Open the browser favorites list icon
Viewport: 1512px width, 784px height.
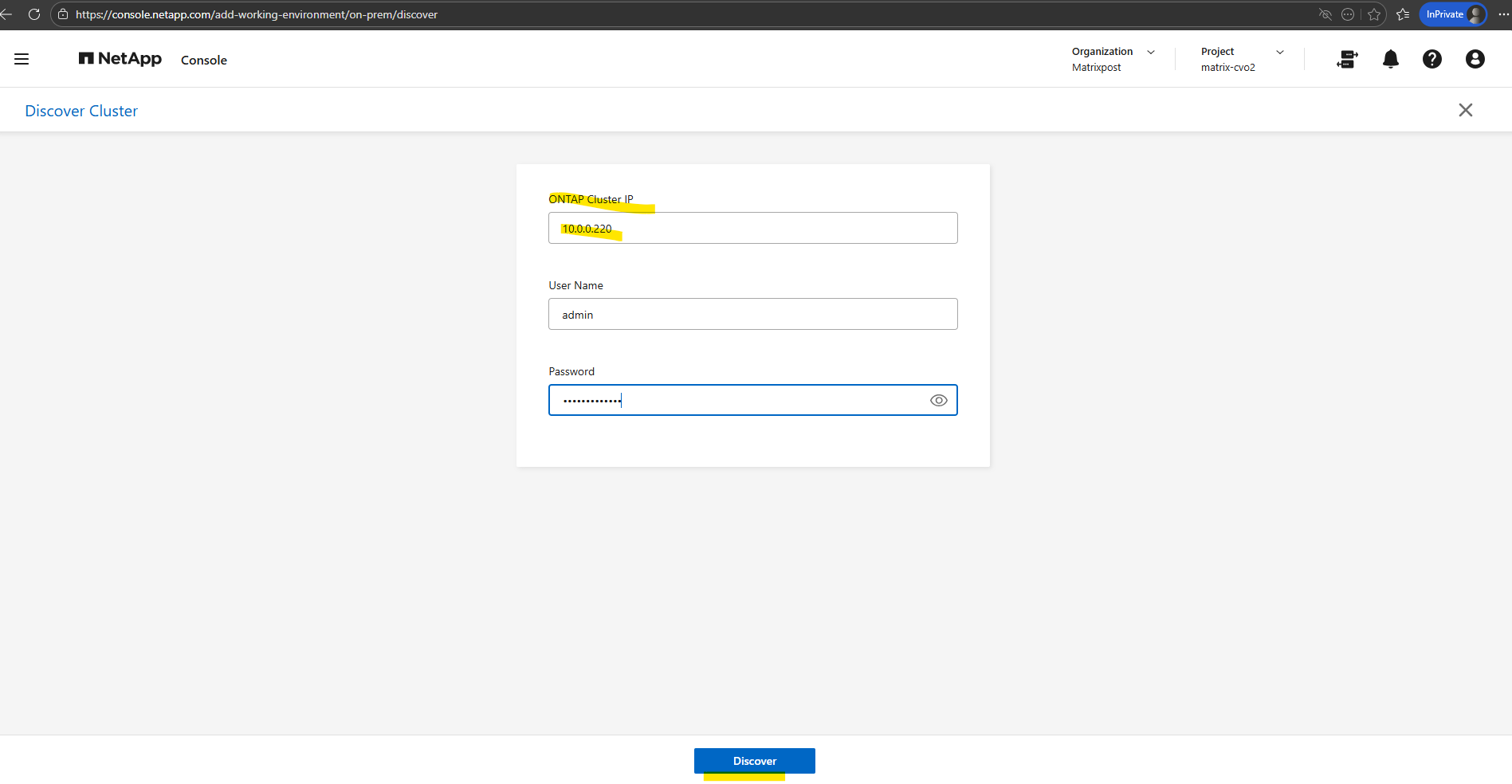pos(1403,14)
